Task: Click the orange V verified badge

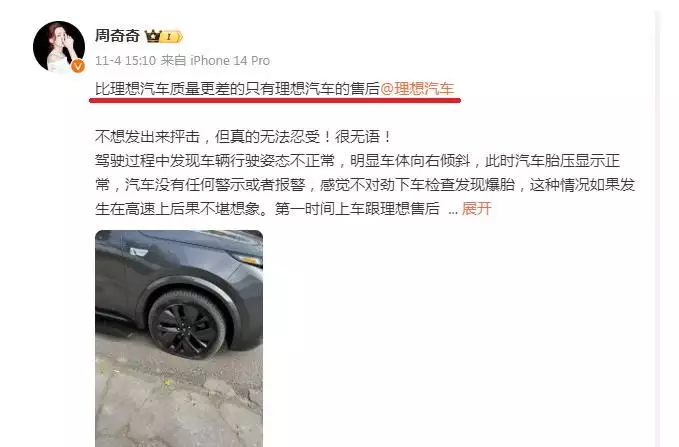Action: tap(78, 66)
